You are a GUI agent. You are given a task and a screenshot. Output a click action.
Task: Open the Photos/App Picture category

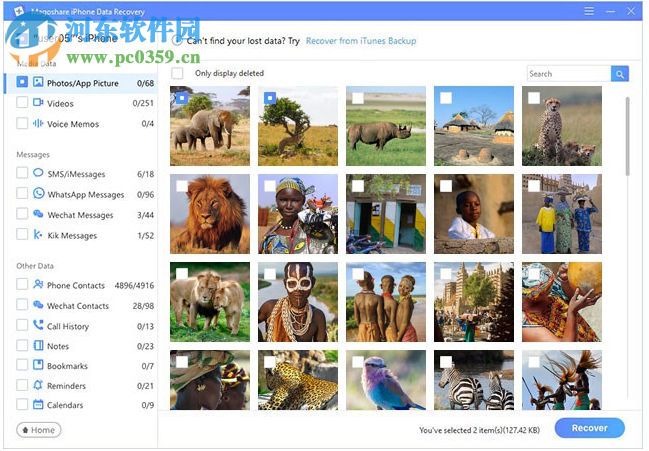point(82,83)
